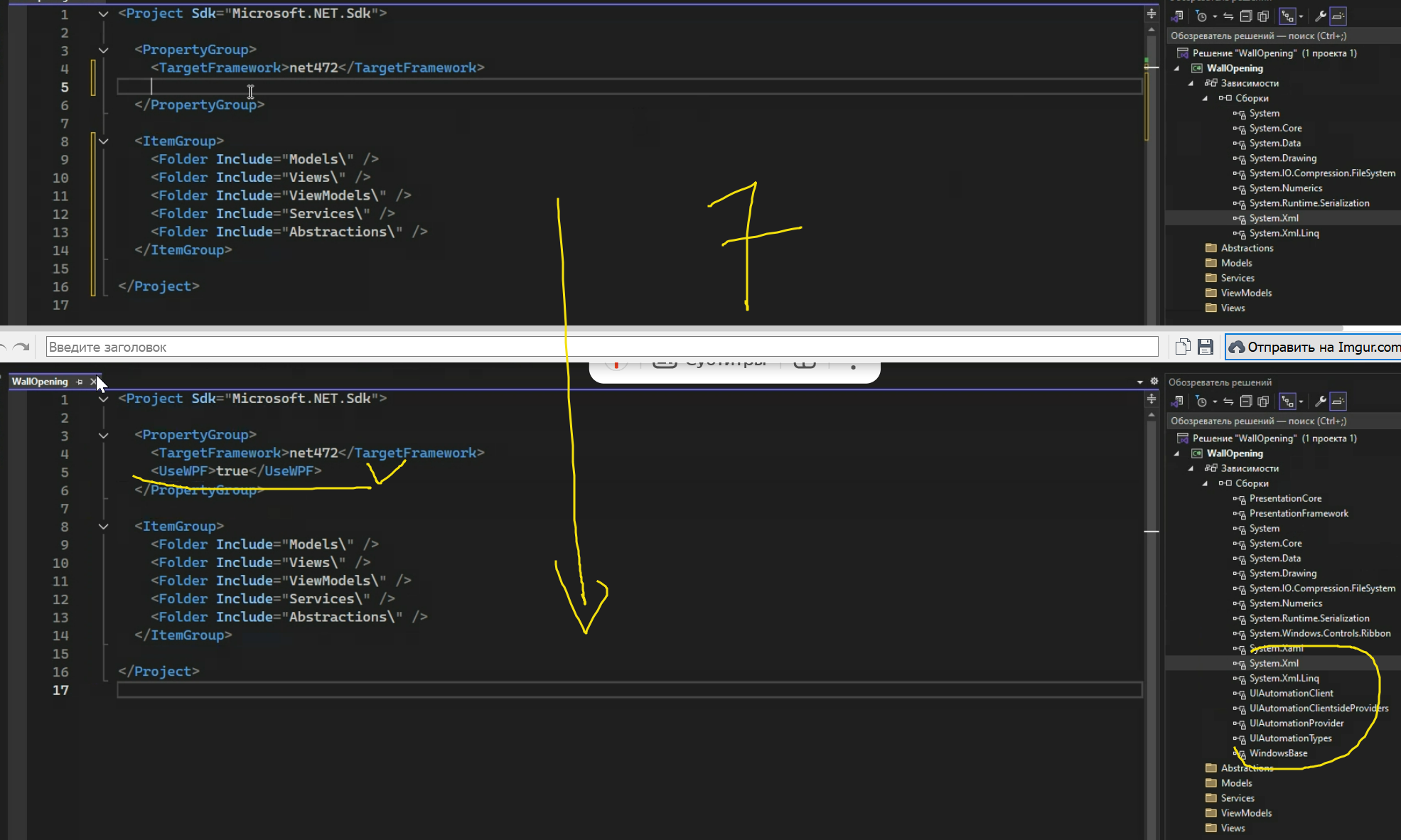1401x840 pixels.
Task: Select the WallOpening editor tab
Action: tap(40, 382)
